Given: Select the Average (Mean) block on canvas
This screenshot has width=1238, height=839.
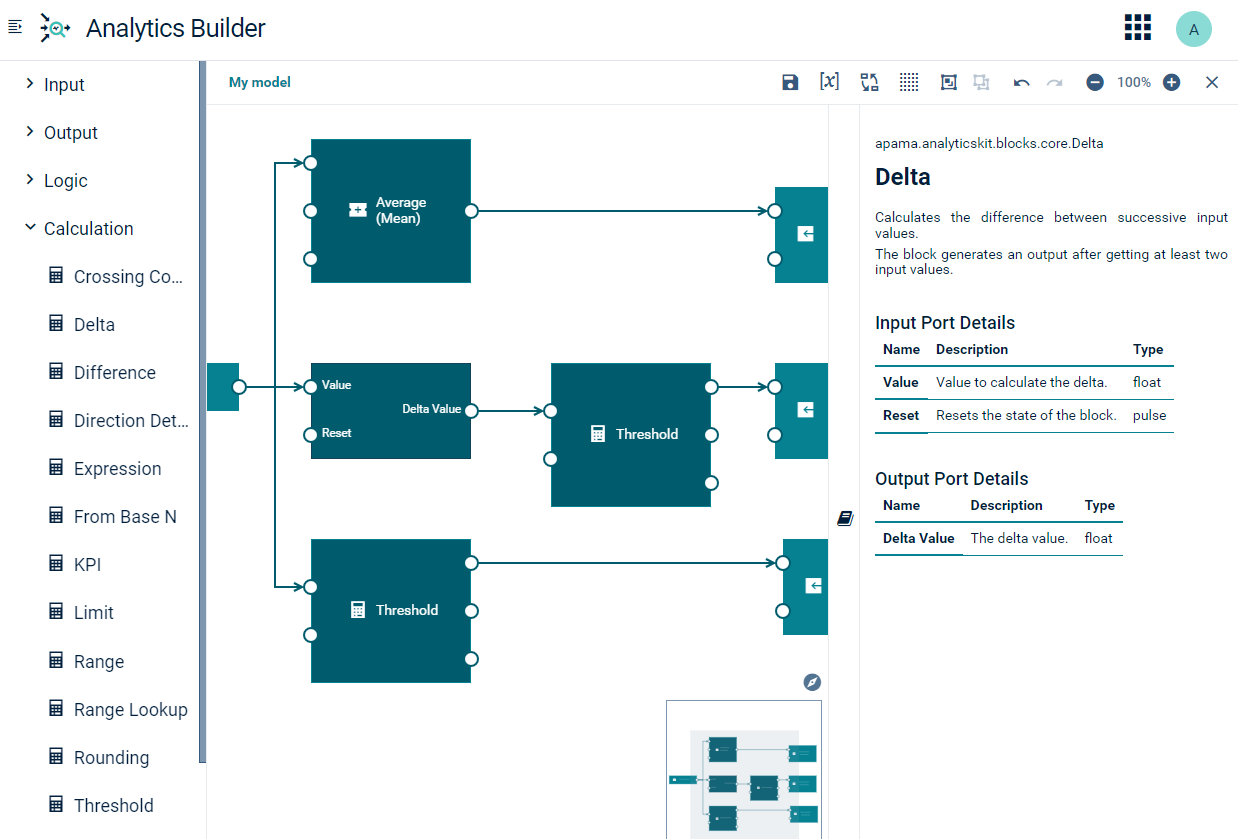Looking at the screenshot, I should pos(391,211).
